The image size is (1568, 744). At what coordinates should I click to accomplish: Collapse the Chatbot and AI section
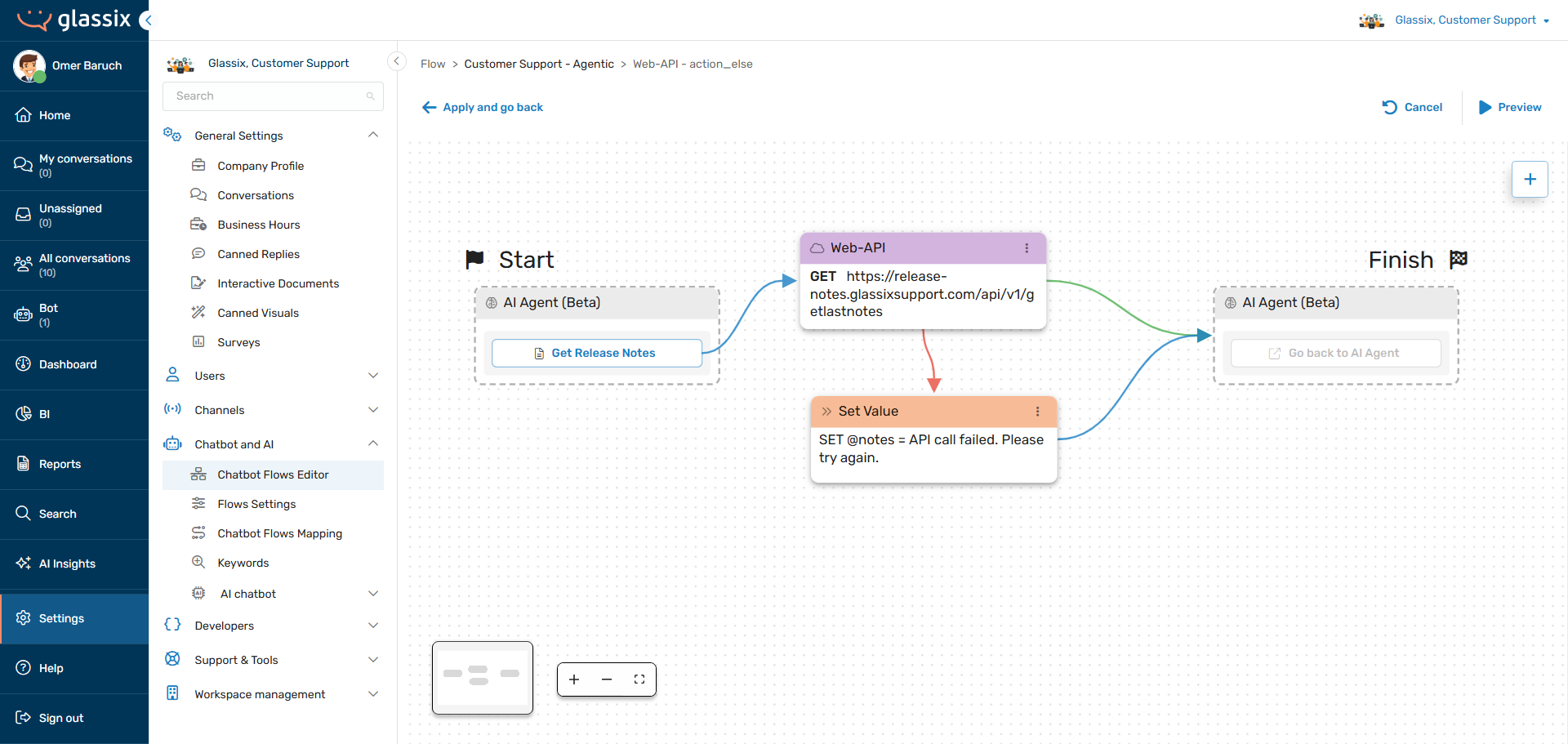pos(373,443)
